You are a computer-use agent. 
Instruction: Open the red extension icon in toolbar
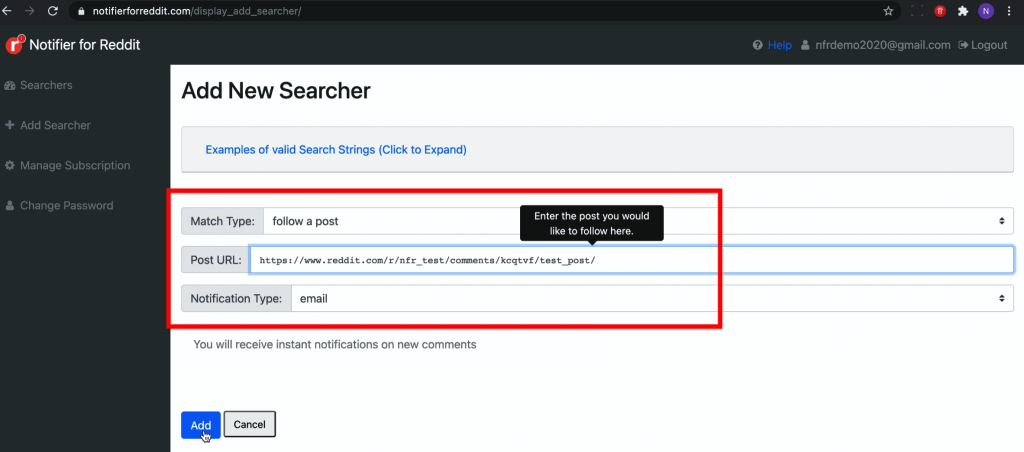point(940,11)
